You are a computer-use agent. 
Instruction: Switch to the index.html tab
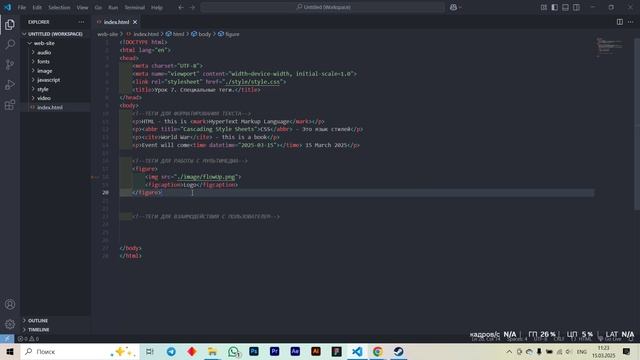click(116, 22)
